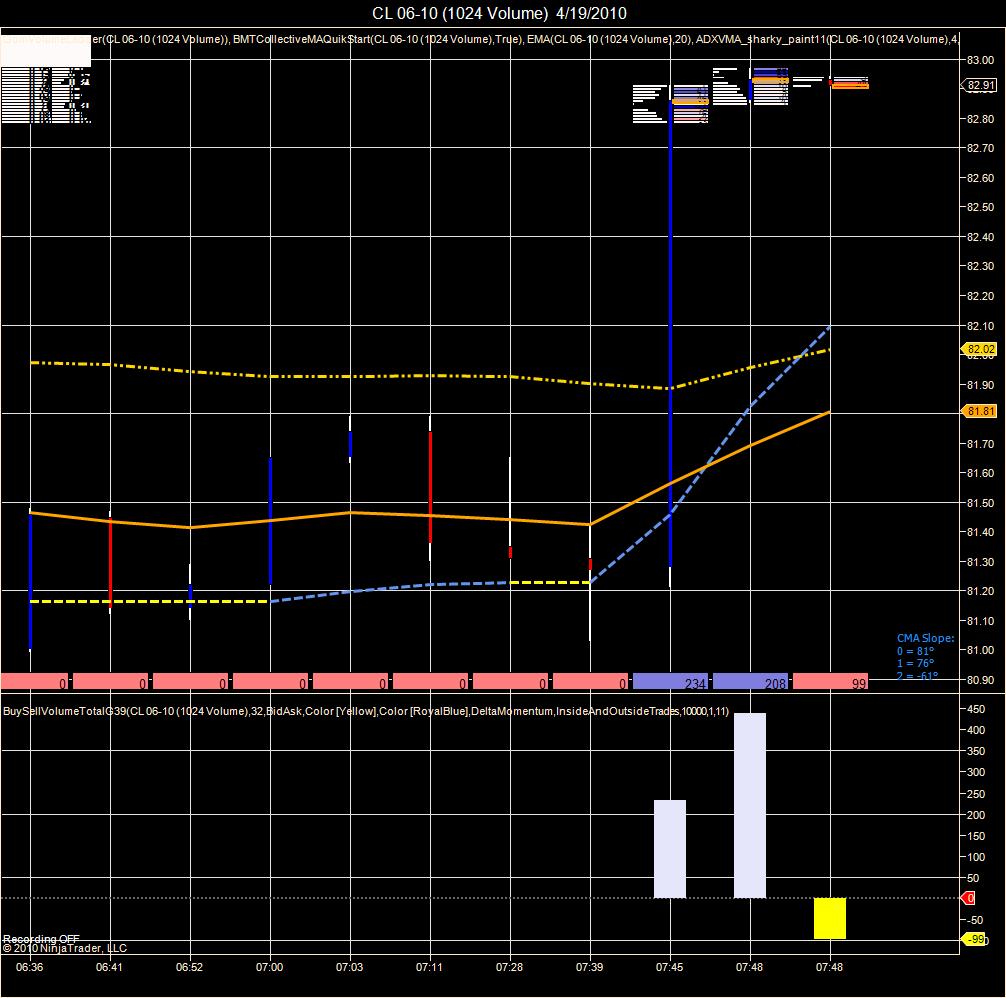Image resolution: width=1006 pixels, height=998 pixels.
Task: Click the CMA Slope: heading text
Action: (925, 638)
